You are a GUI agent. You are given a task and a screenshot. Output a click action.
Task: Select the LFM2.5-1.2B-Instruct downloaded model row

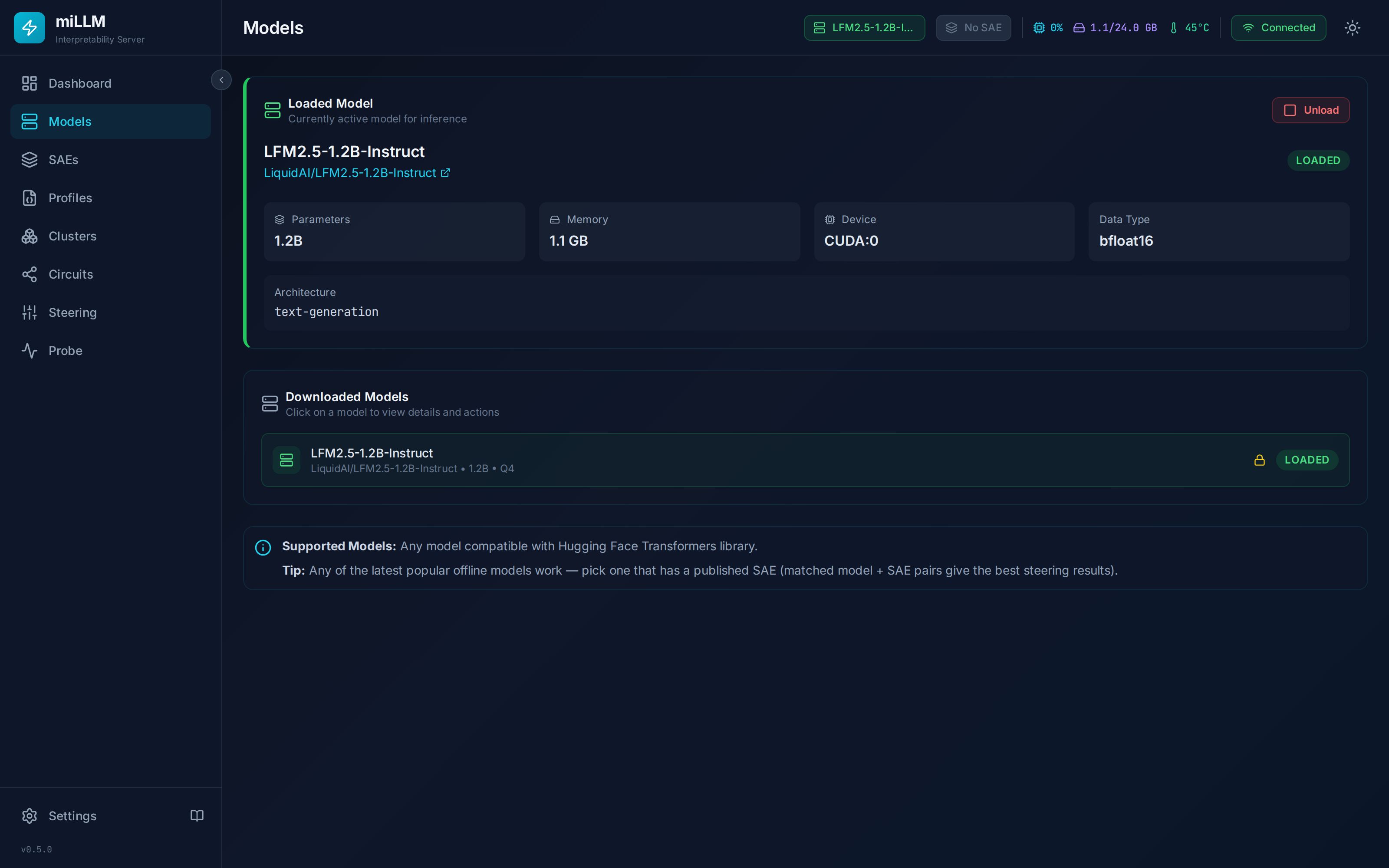pyautogui.click(x=805, y=460)
